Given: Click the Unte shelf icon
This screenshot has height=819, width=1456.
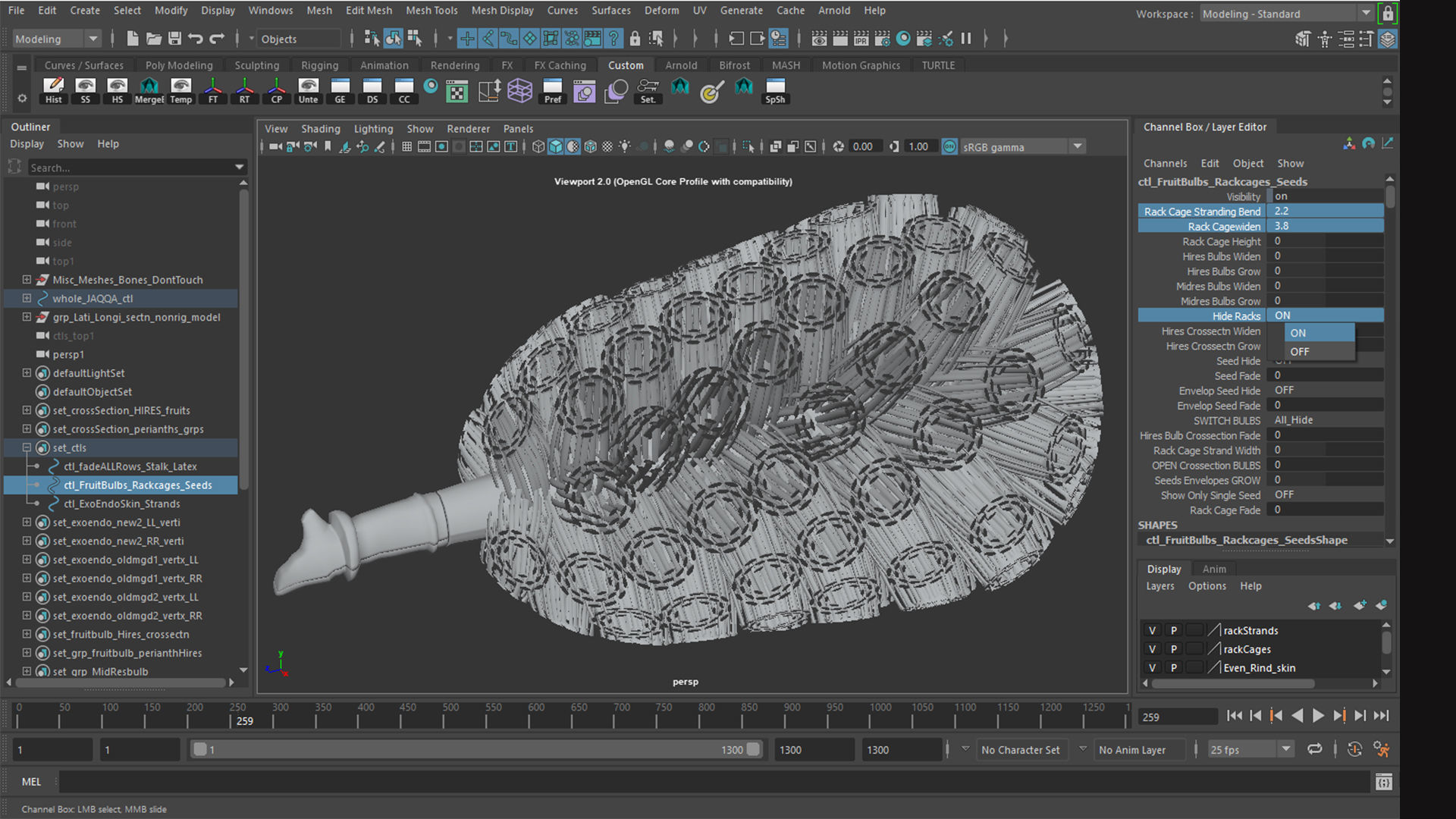Looking at the screenshot, I should point(308,90).
